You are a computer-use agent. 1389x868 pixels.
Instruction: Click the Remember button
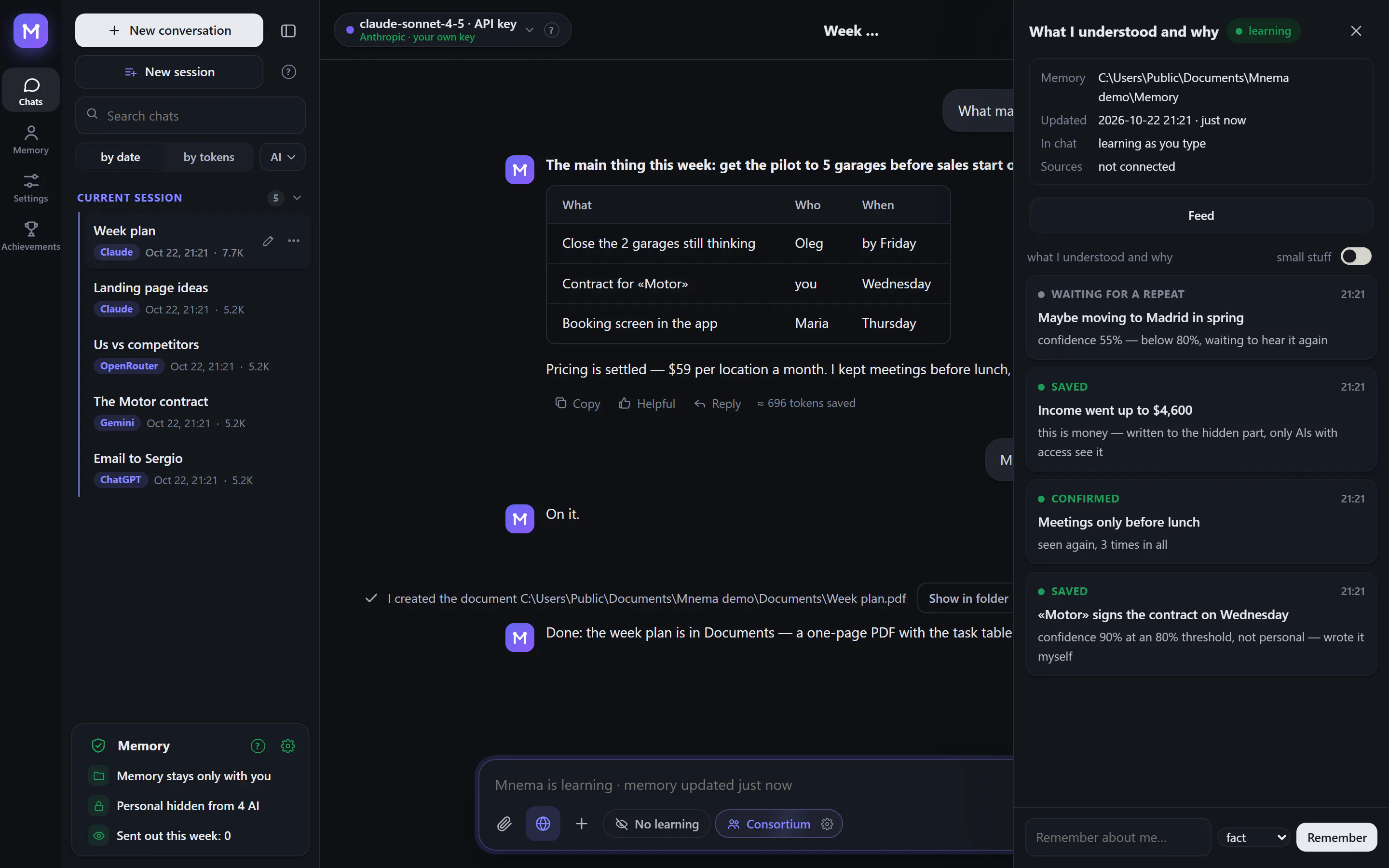pyautogui.click(x=1337, y=838)
